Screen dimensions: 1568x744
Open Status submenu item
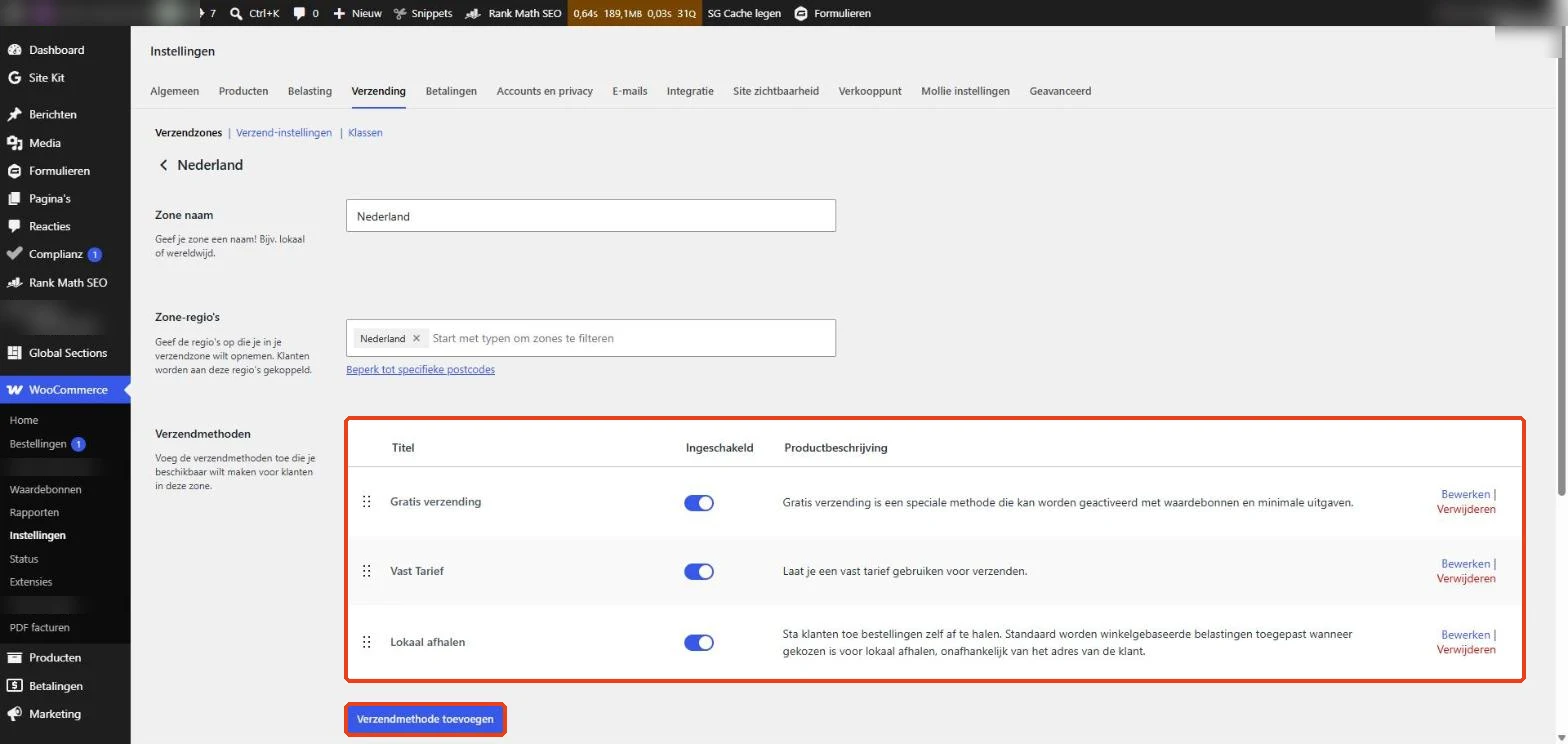(24, 559)
